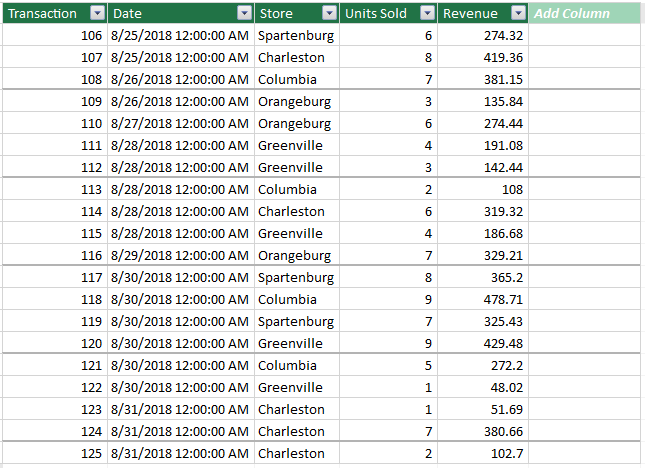Open the Revenue column filter dropdown
645x468 pixels.
coord(518,14)
